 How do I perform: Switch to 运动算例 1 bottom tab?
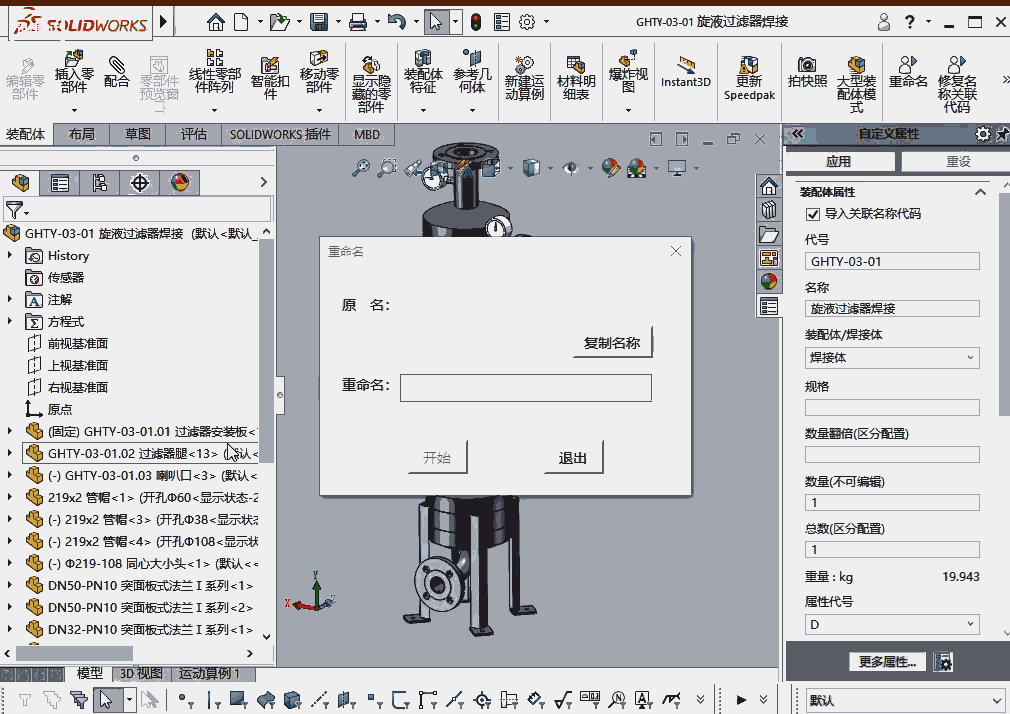(x=209, y=674)
